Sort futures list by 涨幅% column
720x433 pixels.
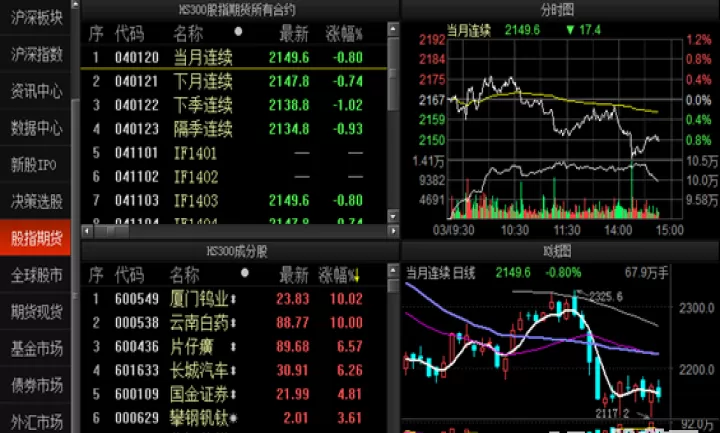(344, 34)
